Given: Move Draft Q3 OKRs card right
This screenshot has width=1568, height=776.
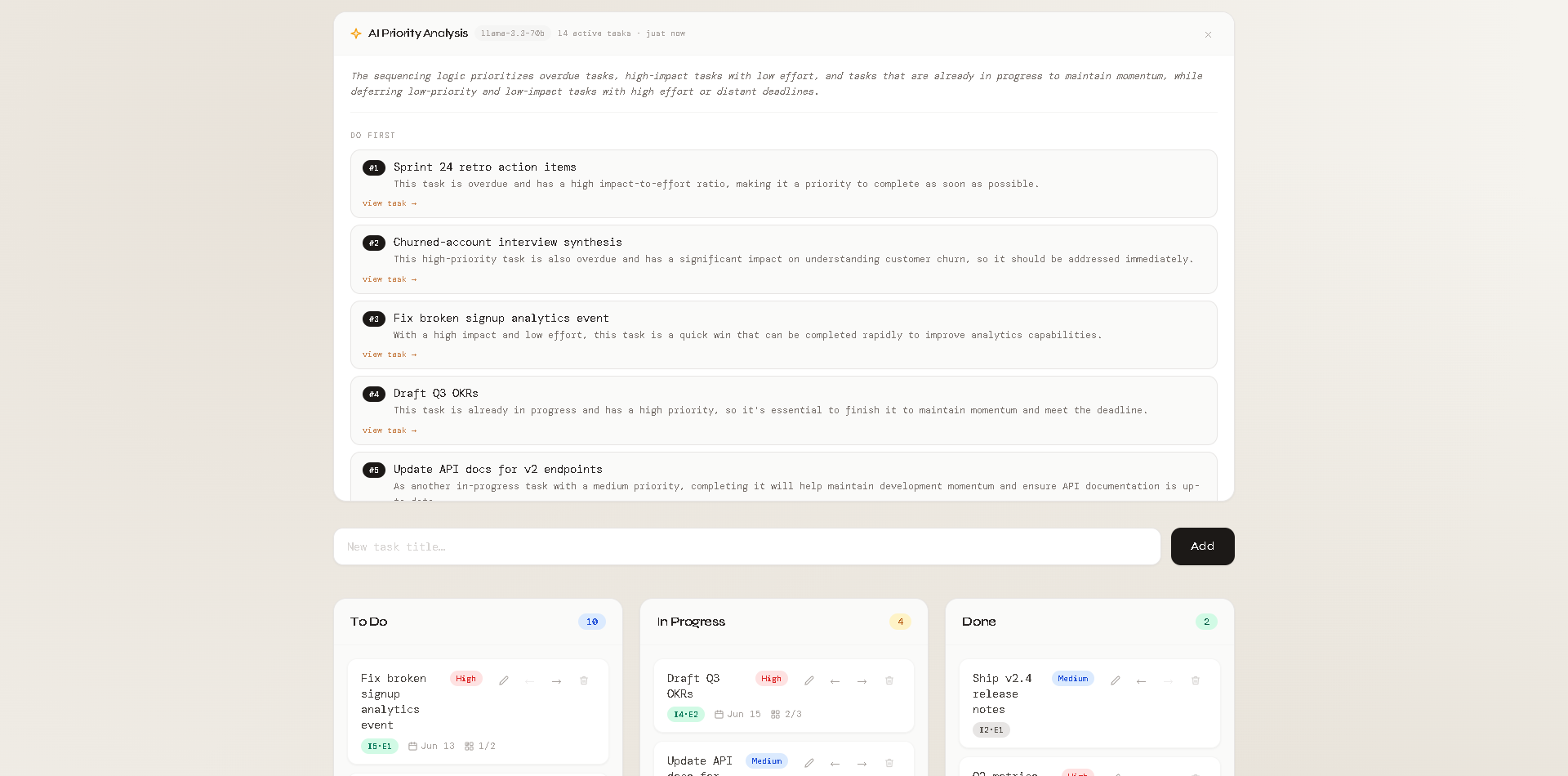Looking at the screenshot, I should point(862,680).
